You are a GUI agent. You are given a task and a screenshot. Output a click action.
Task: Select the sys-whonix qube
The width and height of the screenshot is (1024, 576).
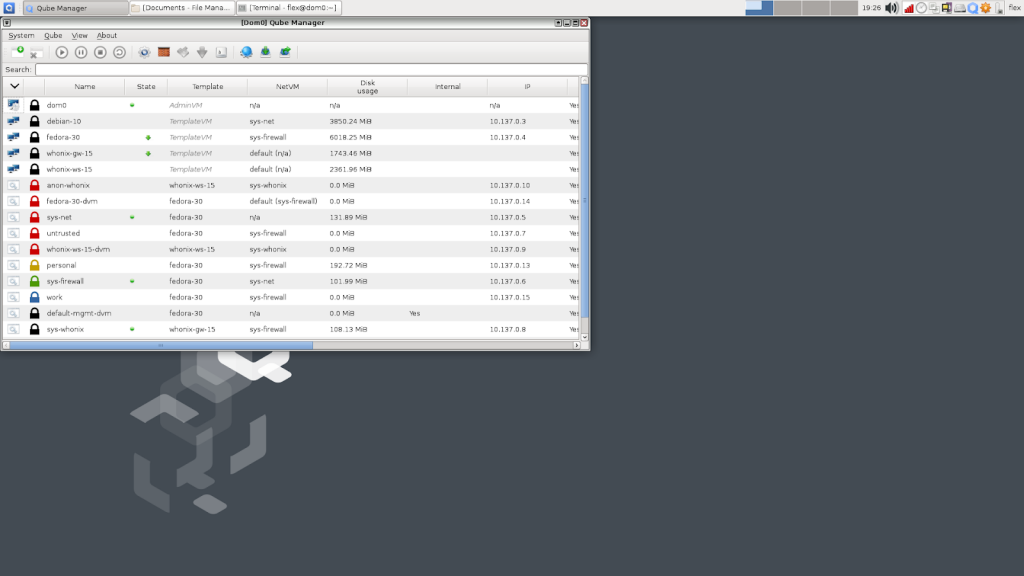pyautogui.click(x=291, y=329)
